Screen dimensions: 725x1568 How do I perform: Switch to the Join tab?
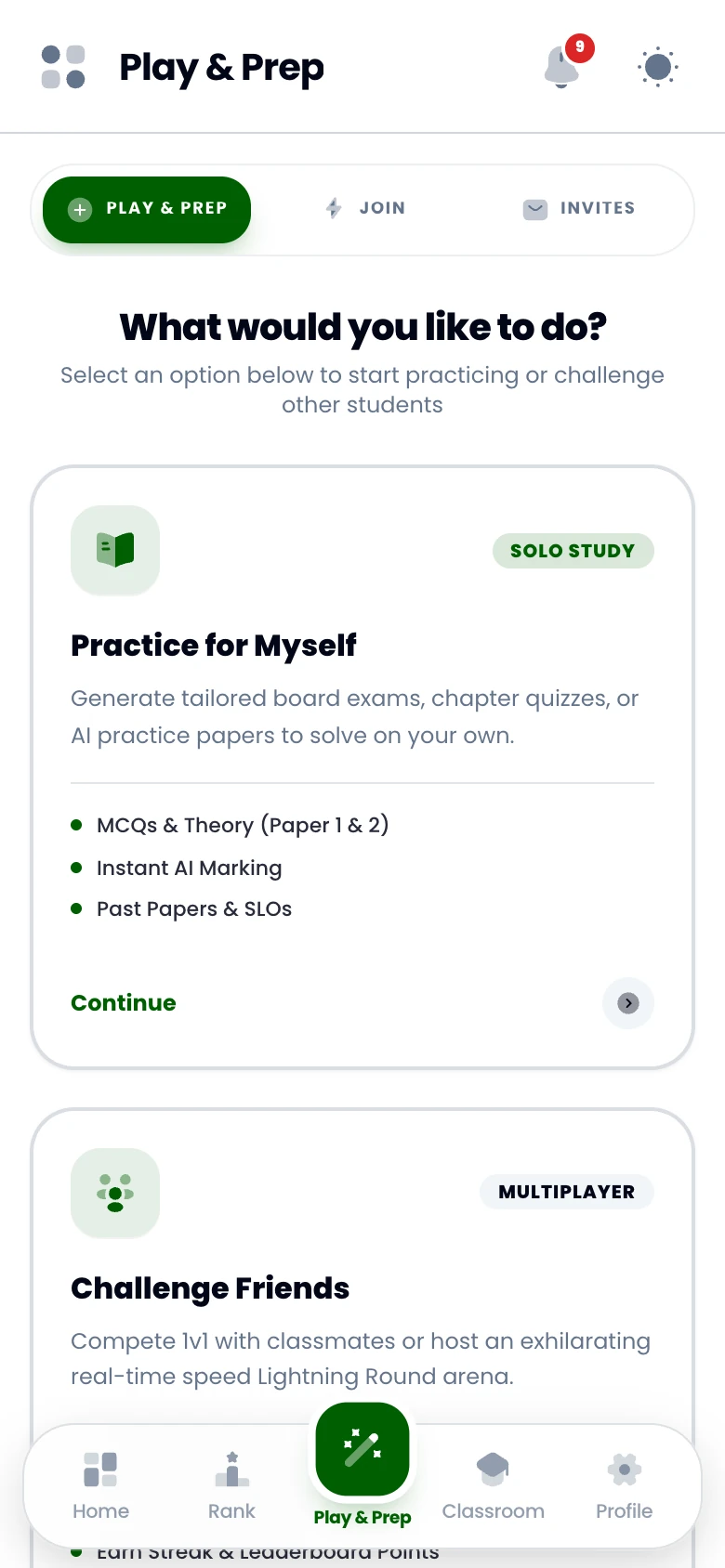tap(365, 208)
